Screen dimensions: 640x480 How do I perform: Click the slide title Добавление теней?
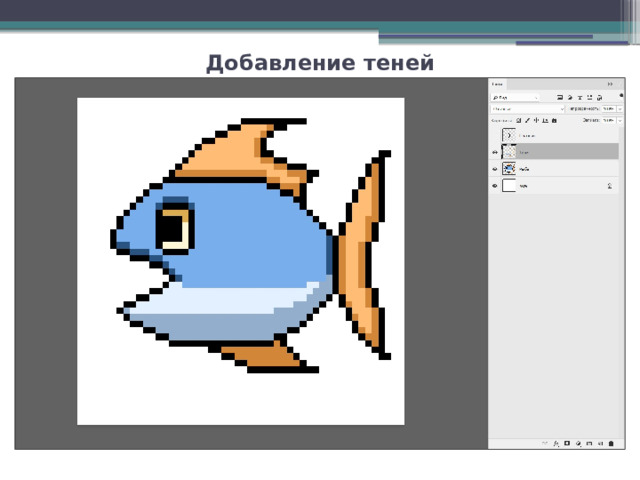(x=320, y=63)
